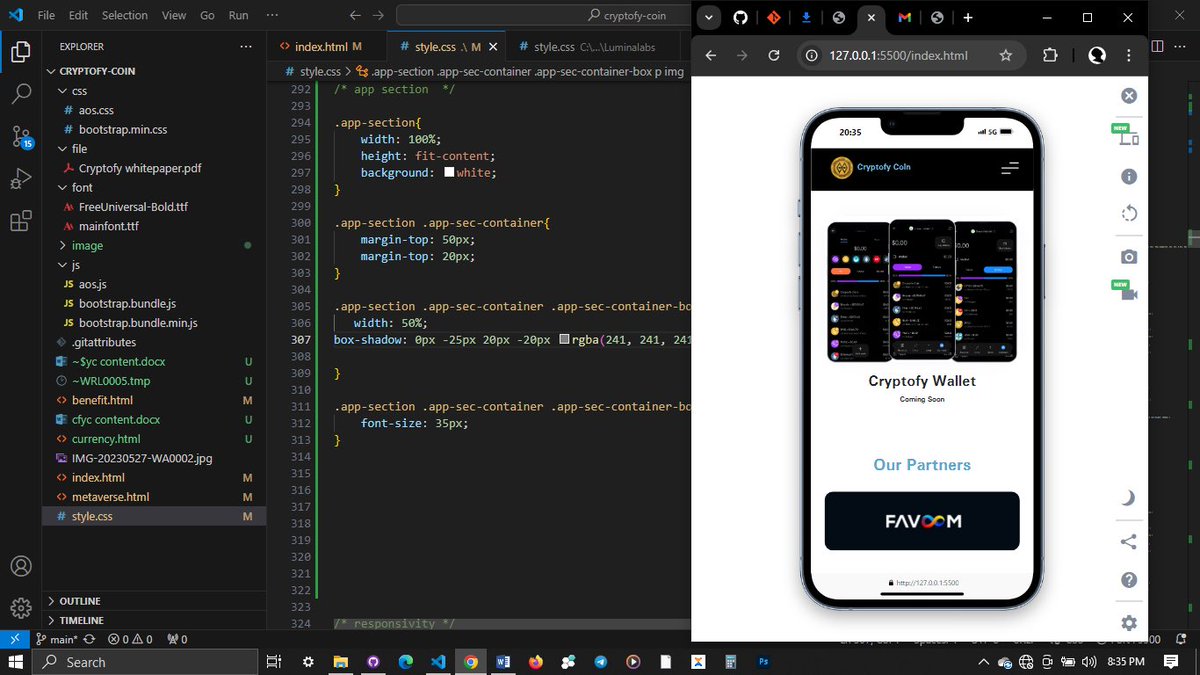Click the Chrome address bar URL
This screenshot has width=1200, height=675.
[898, 56]
